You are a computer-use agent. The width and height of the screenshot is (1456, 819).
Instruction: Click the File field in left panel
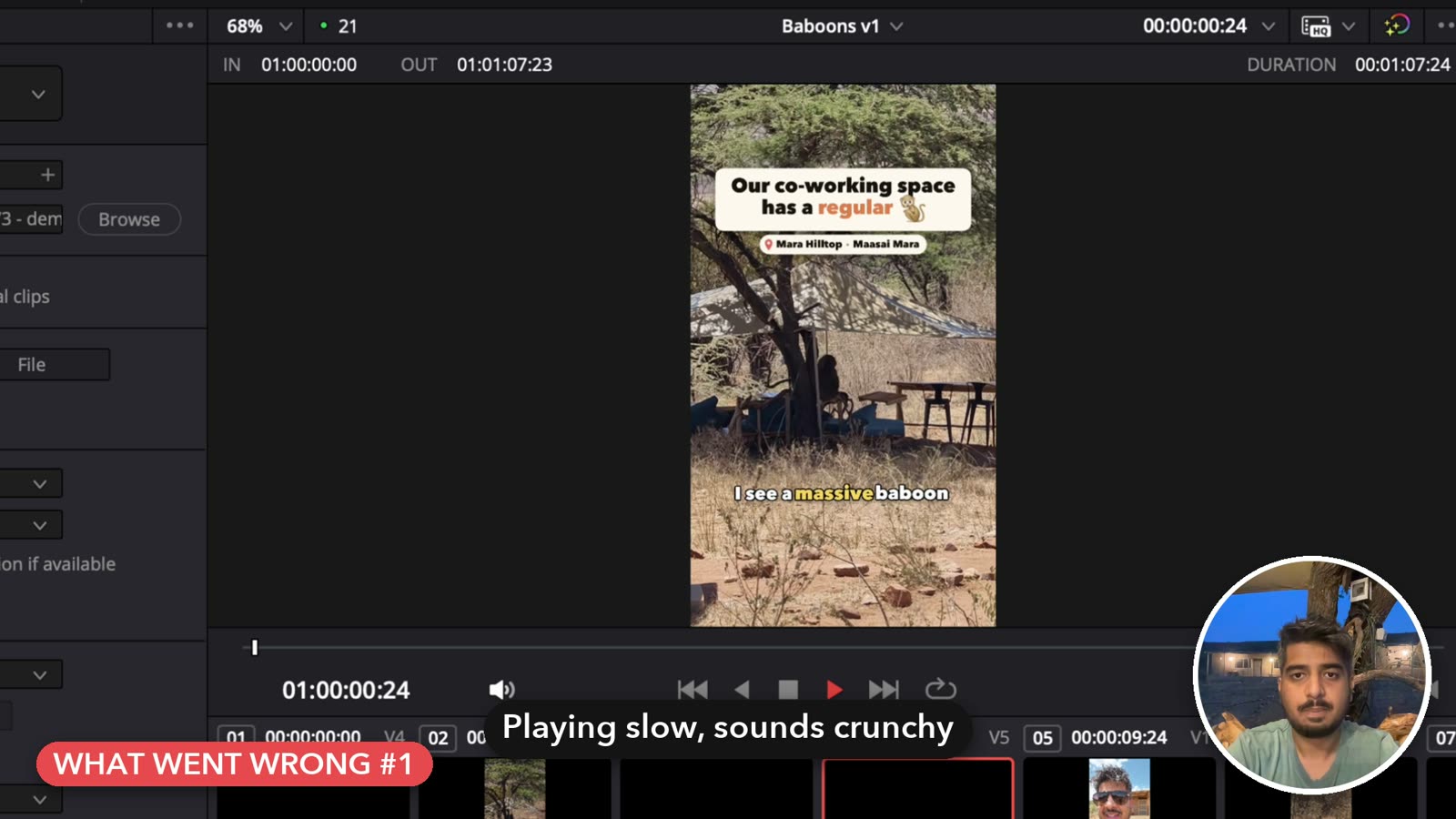55,365
